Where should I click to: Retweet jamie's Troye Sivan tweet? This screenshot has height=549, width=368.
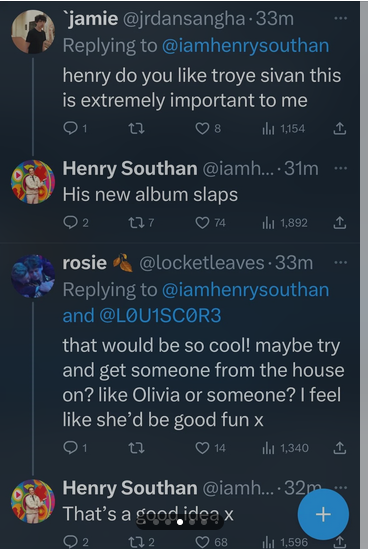(x=136, y=129)
